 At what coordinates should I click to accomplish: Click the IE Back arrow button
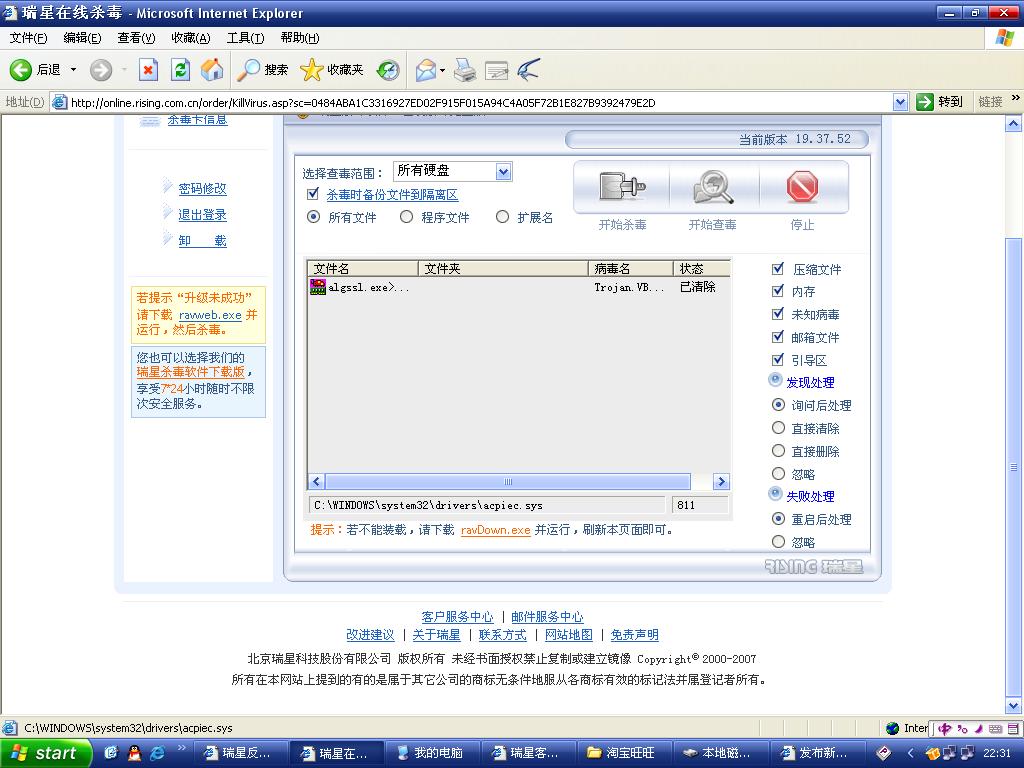point(20,70)
